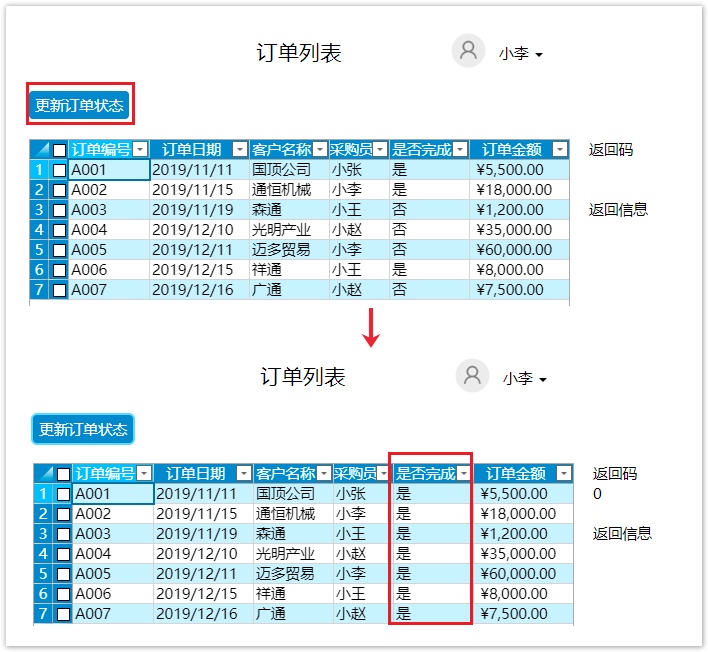Toggle the header select-all checkbox in the upper table

point(59,150)
